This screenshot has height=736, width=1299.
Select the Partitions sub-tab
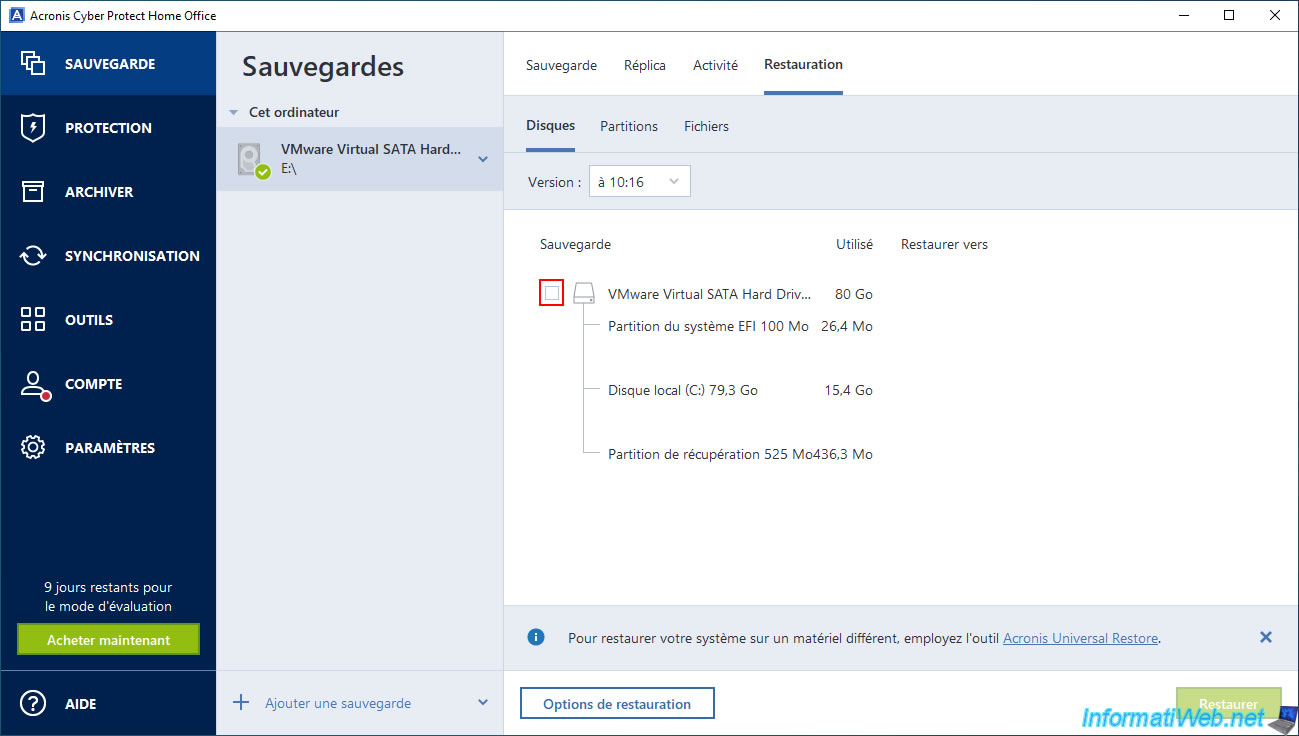629,126
